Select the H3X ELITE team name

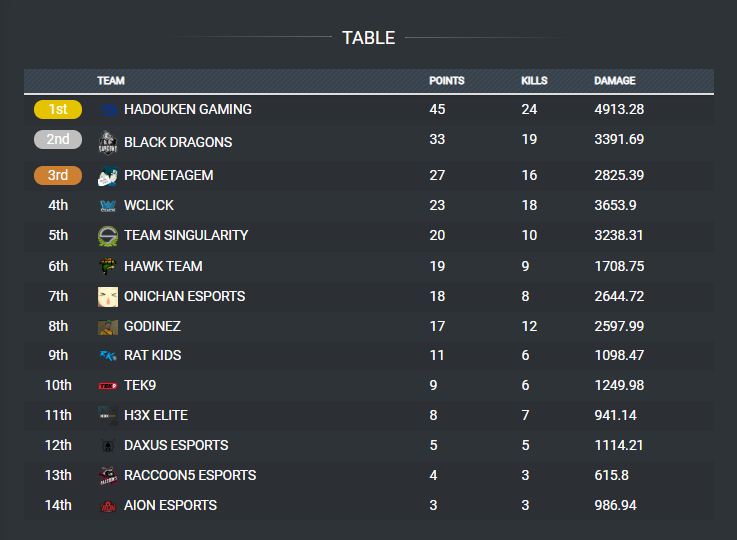coord(156,416)
